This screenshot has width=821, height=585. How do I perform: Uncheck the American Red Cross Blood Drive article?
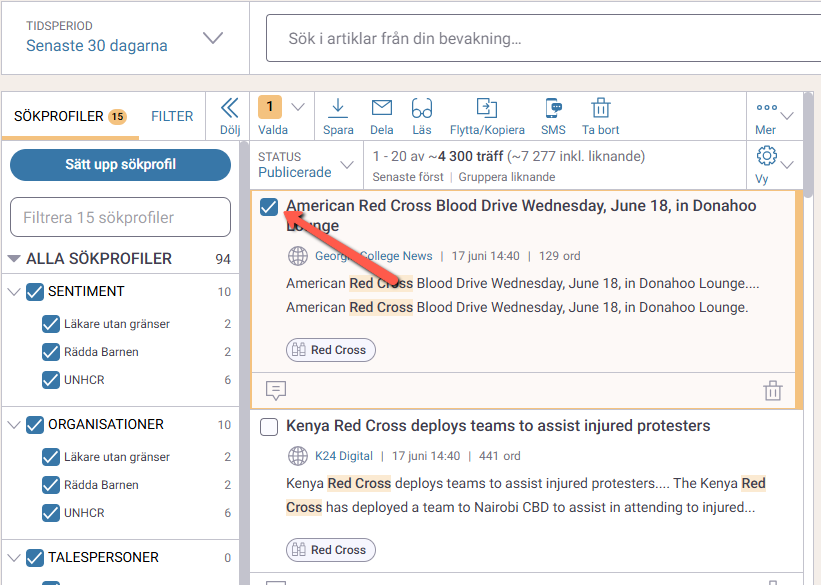[x=269, y=207]
